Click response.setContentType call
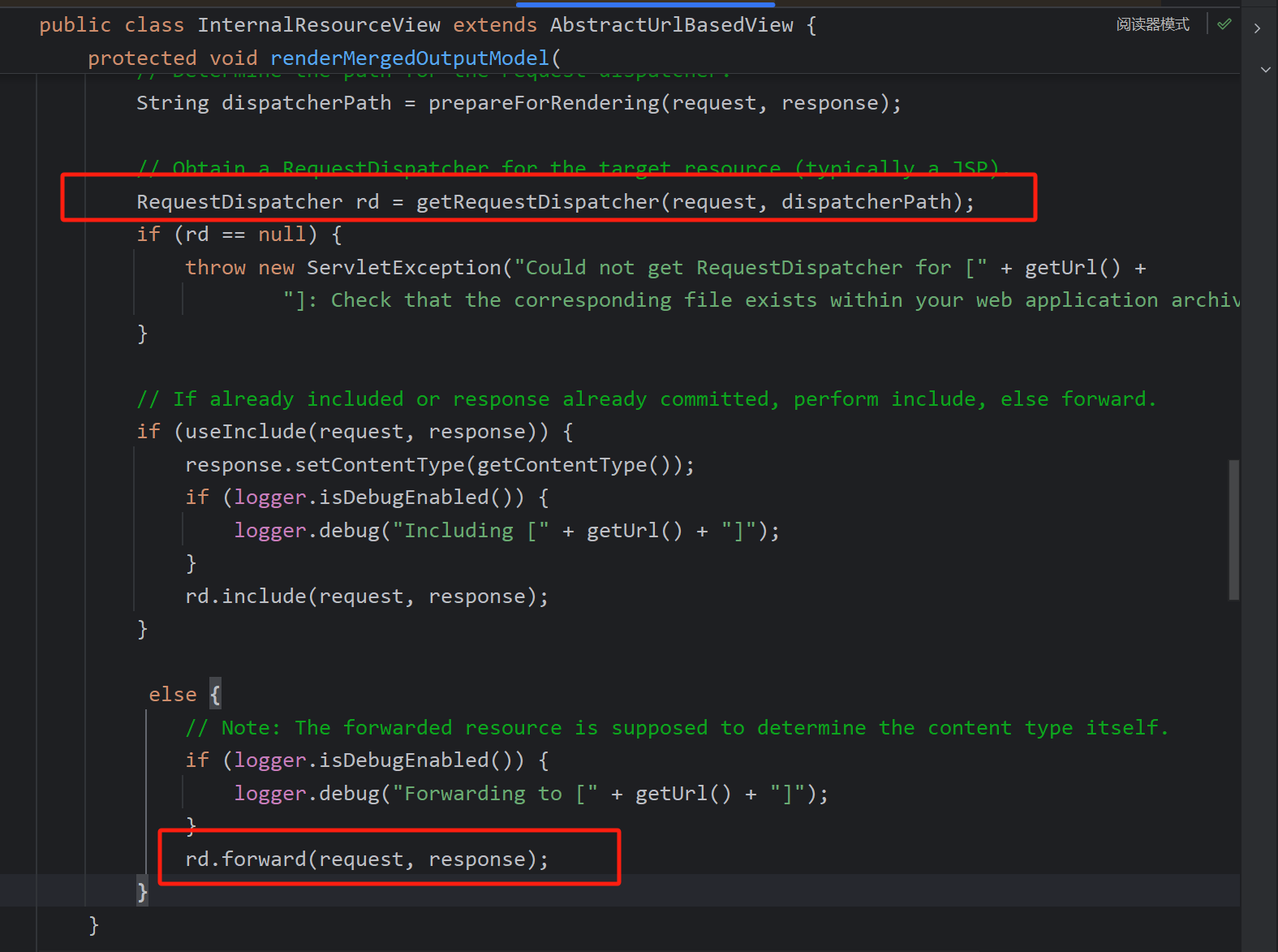 440,465
